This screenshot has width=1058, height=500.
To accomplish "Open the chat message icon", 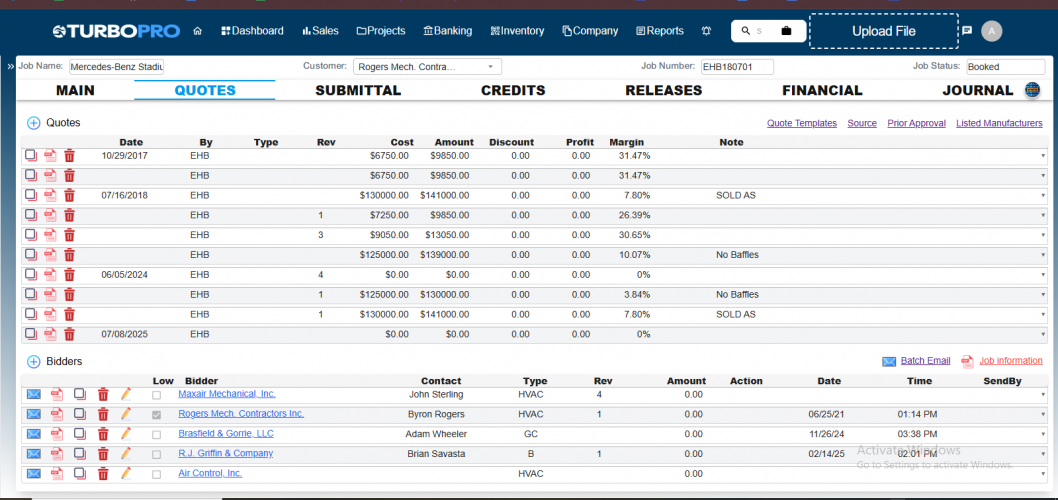I will [x=967, y=30].
